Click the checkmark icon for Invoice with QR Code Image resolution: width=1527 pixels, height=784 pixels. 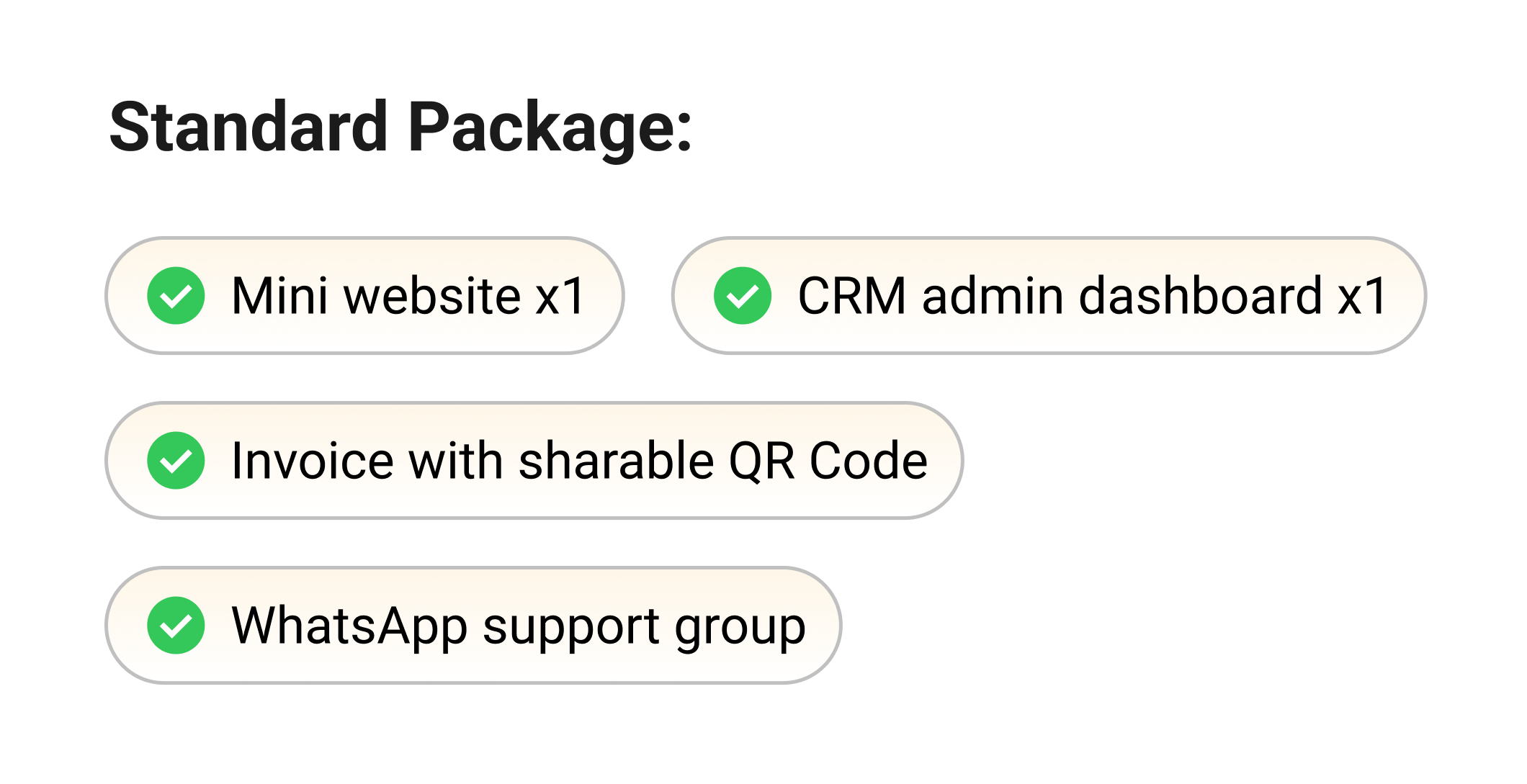point(176,461)
